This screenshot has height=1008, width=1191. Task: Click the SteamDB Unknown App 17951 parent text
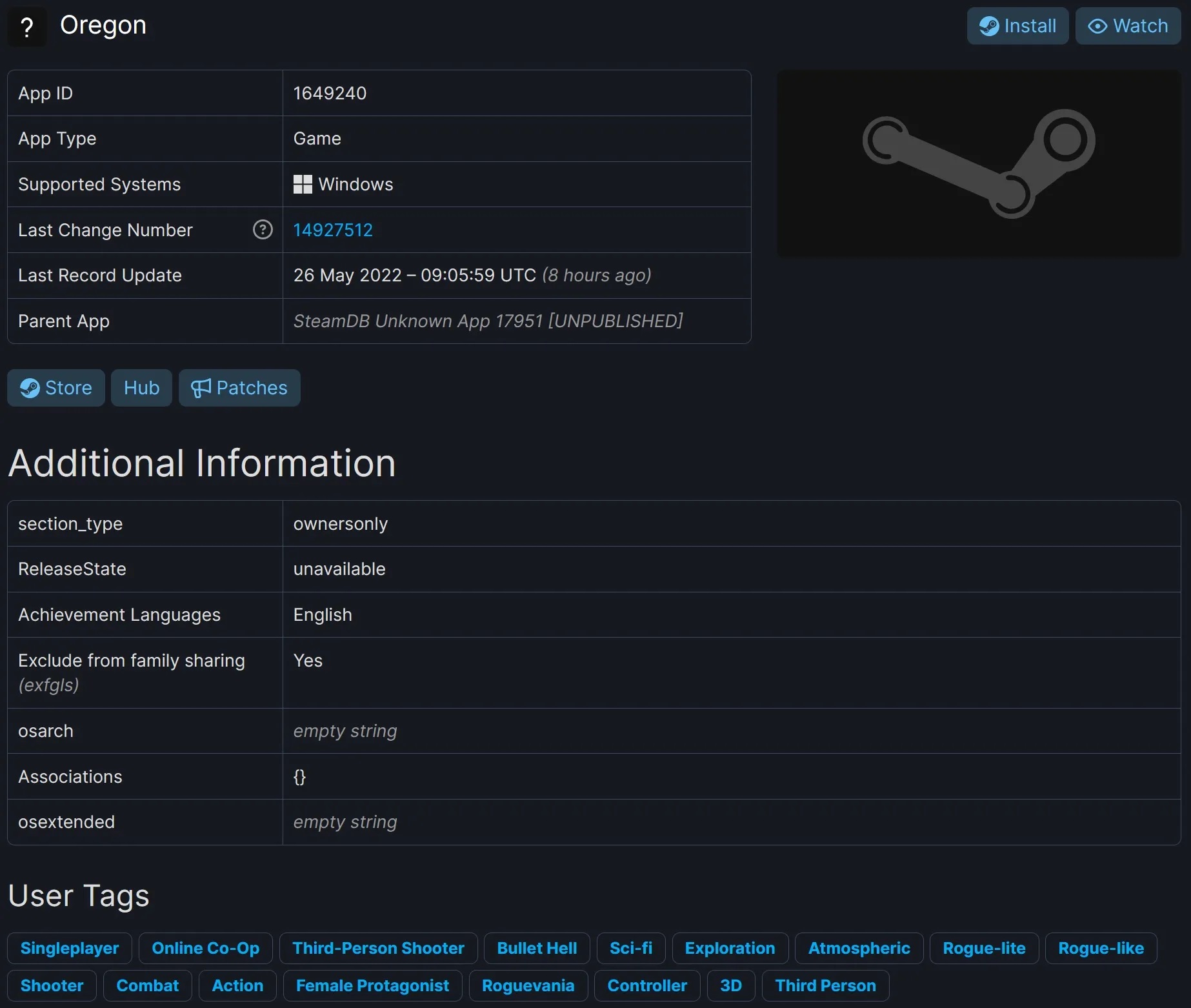(488, 321)
